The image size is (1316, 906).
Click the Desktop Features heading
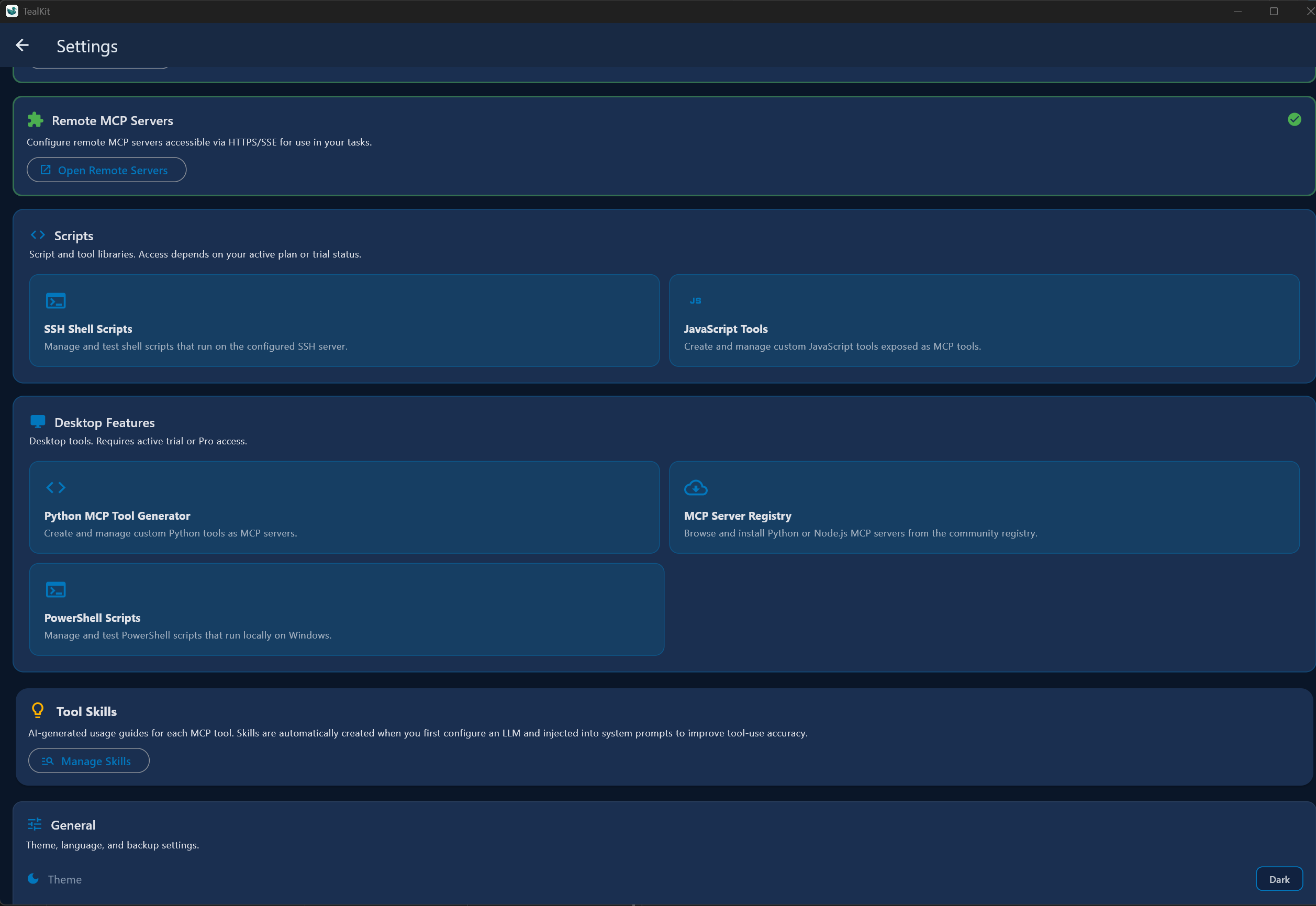click(x=105, y=422)
